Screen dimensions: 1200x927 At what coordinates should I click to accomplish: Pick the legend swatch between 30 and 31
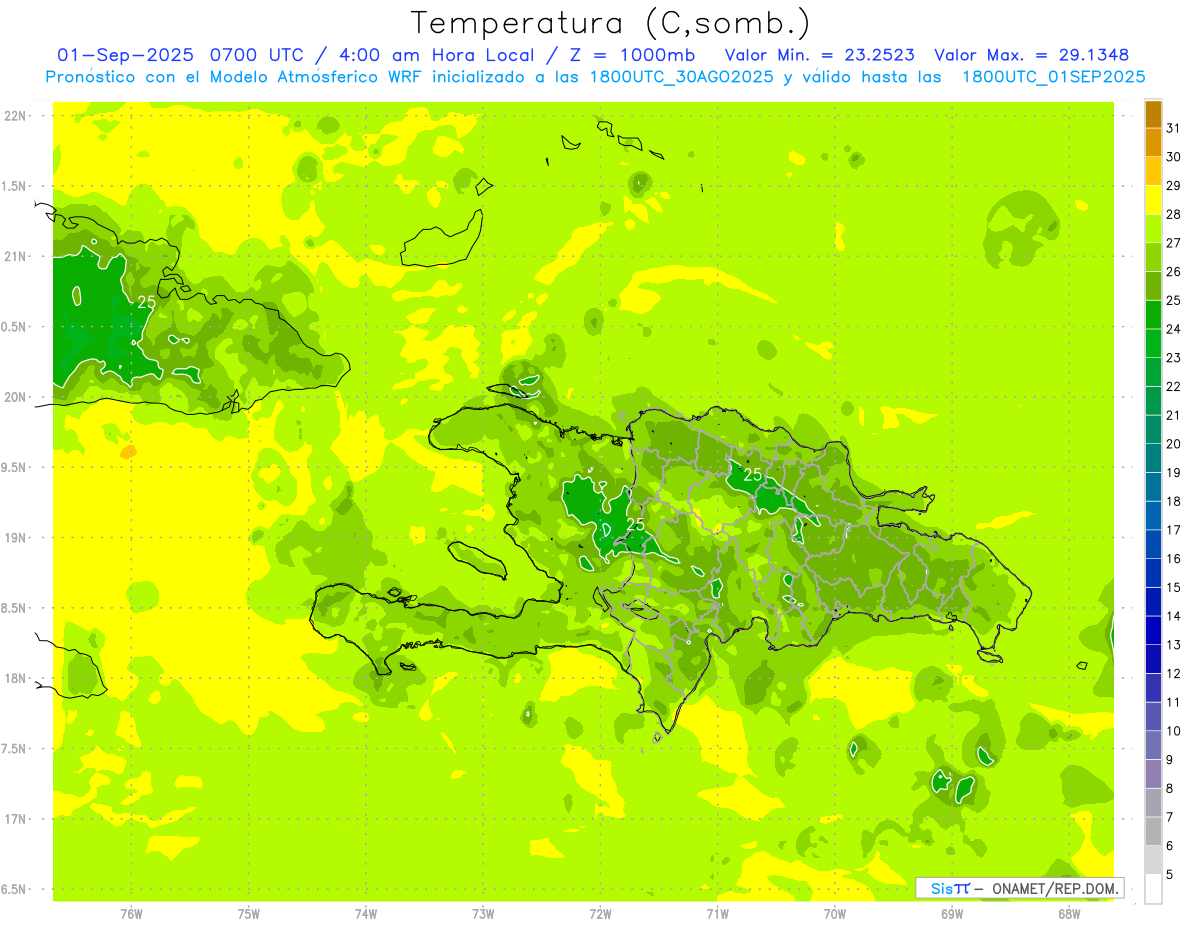[1153, 143]
